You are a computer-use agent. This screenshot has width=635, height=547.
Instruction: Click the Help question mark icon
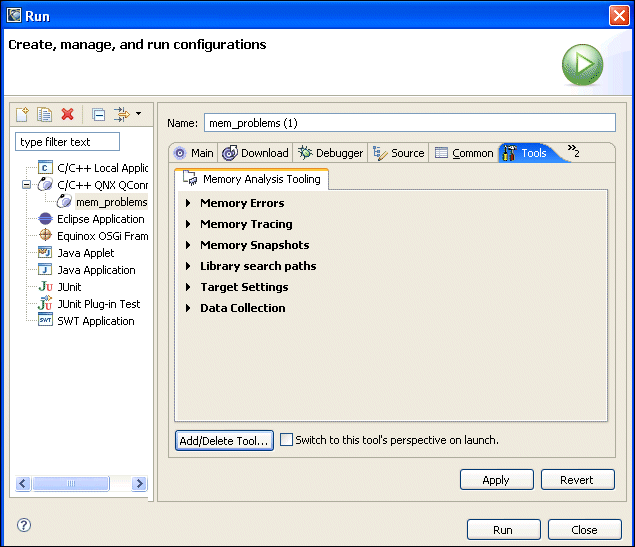pos(24,525)
